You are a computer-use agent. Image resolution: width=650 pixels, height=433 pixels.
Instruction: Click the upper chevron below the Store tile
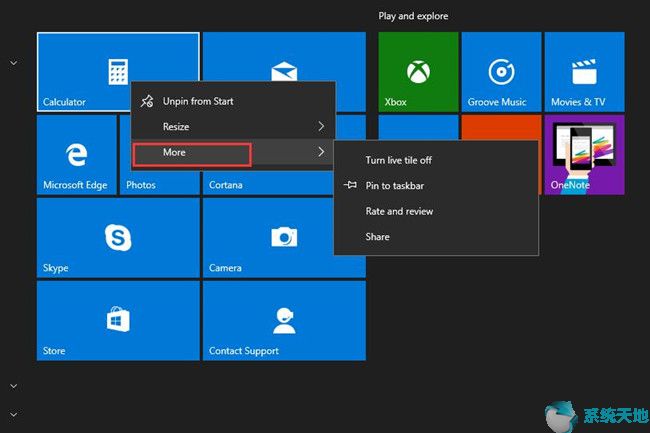[14, 386]
